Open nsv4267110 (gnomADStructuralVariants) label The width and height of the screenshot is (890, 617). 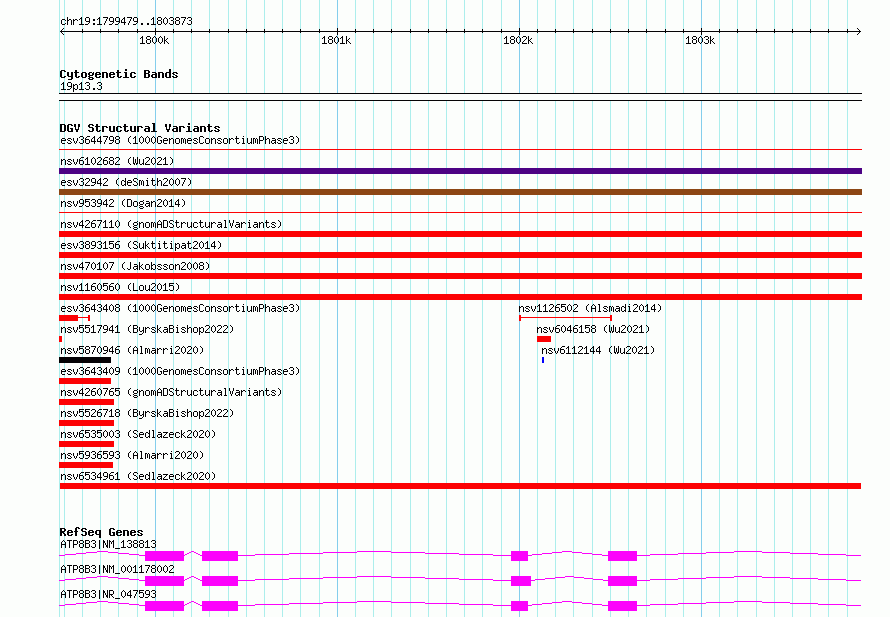[x=171, y=224]
